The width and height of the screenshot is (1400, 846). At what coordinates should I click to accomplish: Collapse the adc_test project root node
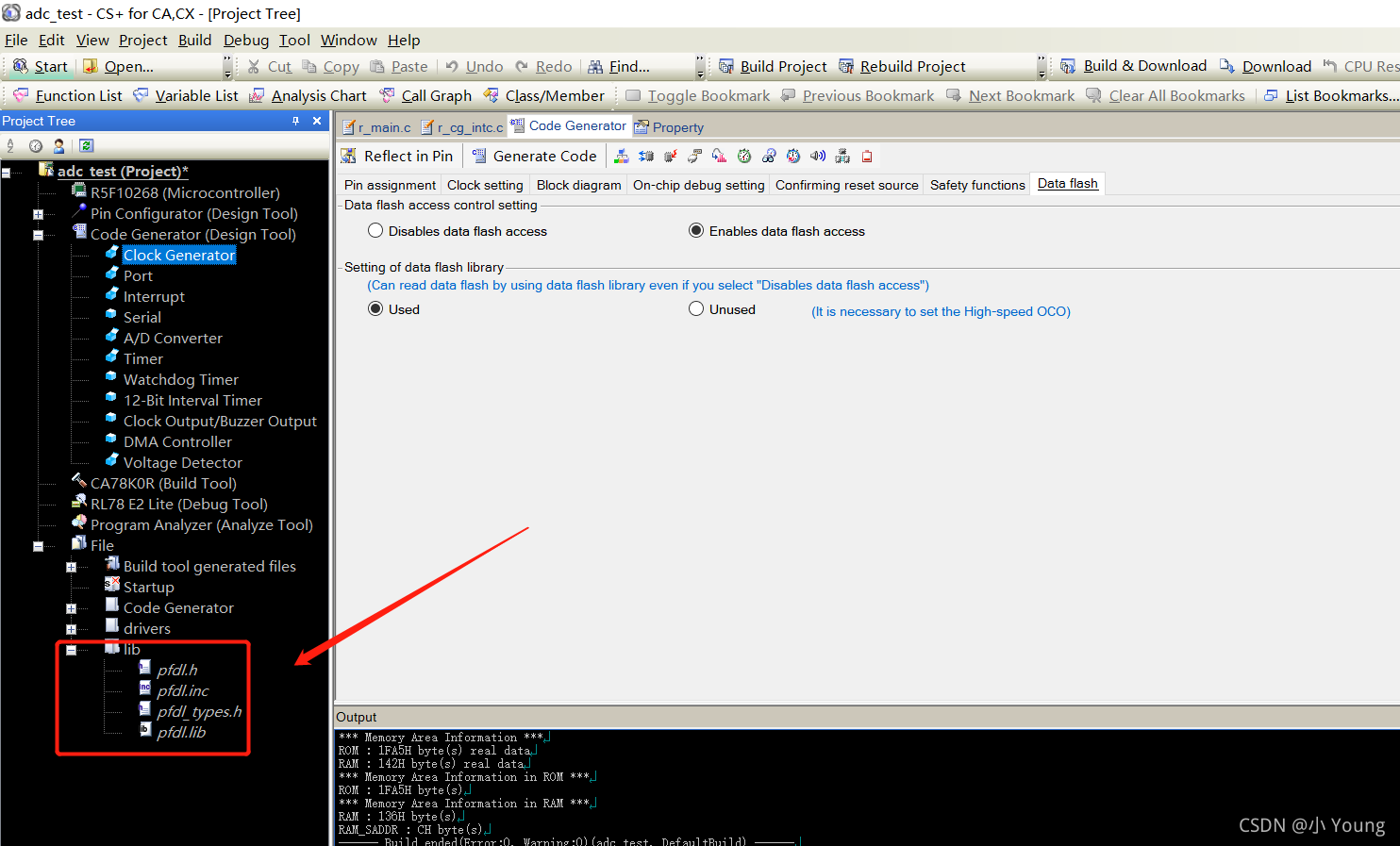pyautogui.click(x=6, y=173)
